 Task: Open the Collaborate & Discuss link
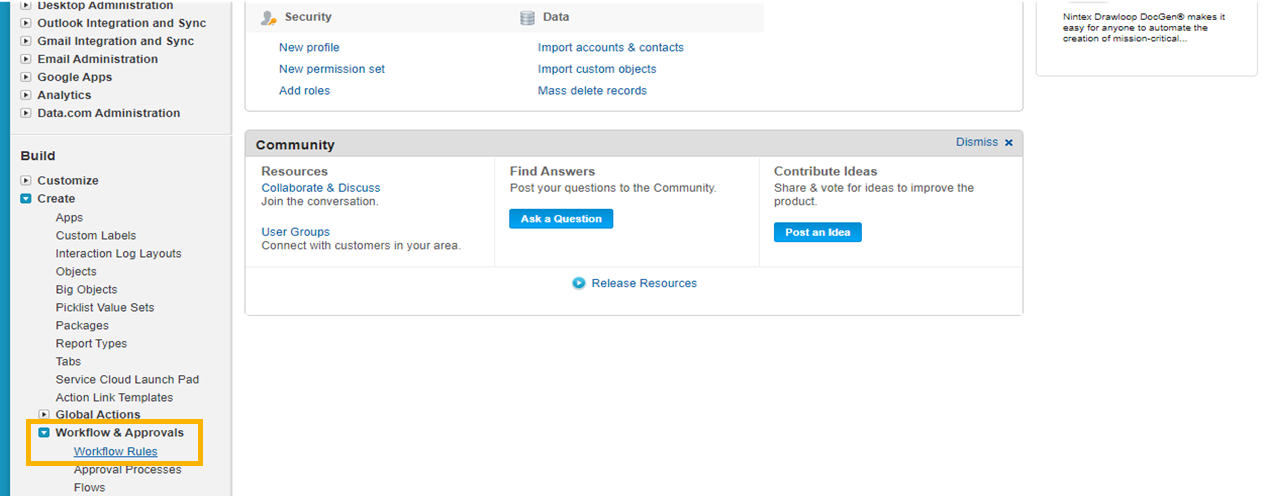tap(321, 188)
